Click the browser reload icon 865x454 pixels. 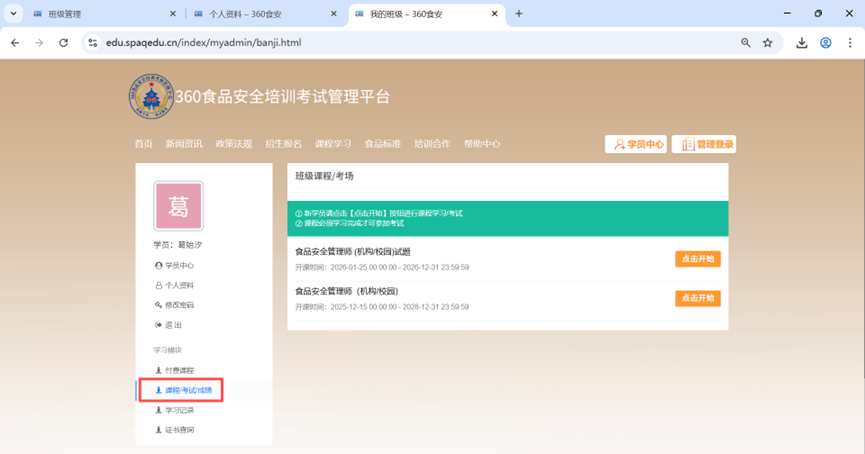point(64,43)
